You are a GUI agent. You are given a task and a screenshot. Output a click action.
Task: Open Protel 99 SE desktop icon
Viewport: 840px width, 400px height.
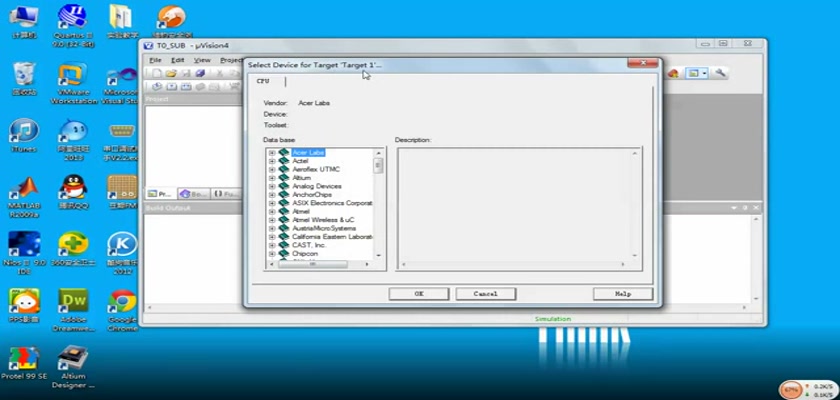coord(24,363)
